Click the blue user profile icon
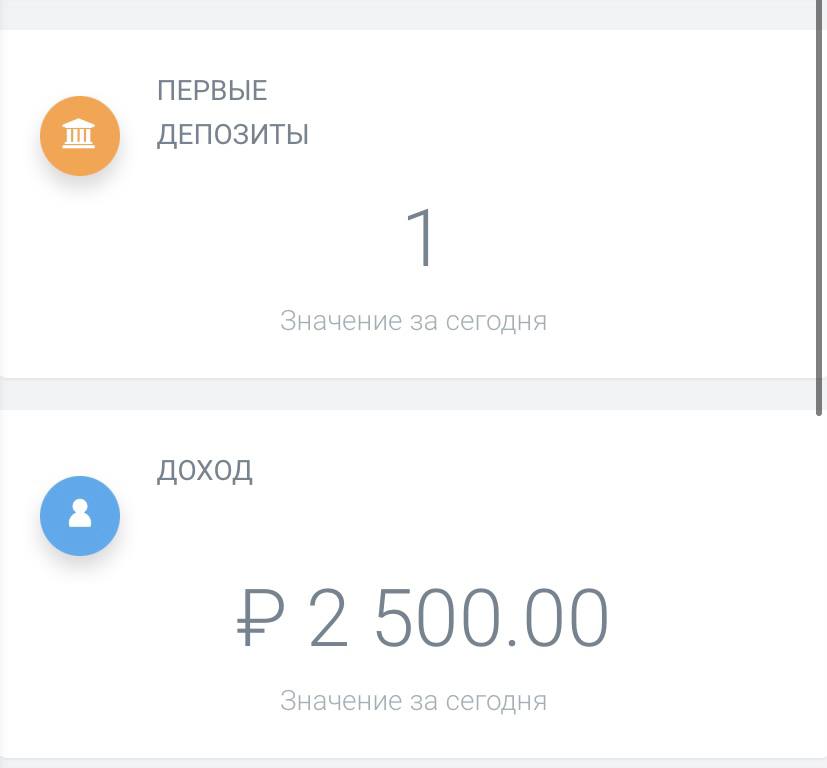827x768 pixels. (80, 516)
